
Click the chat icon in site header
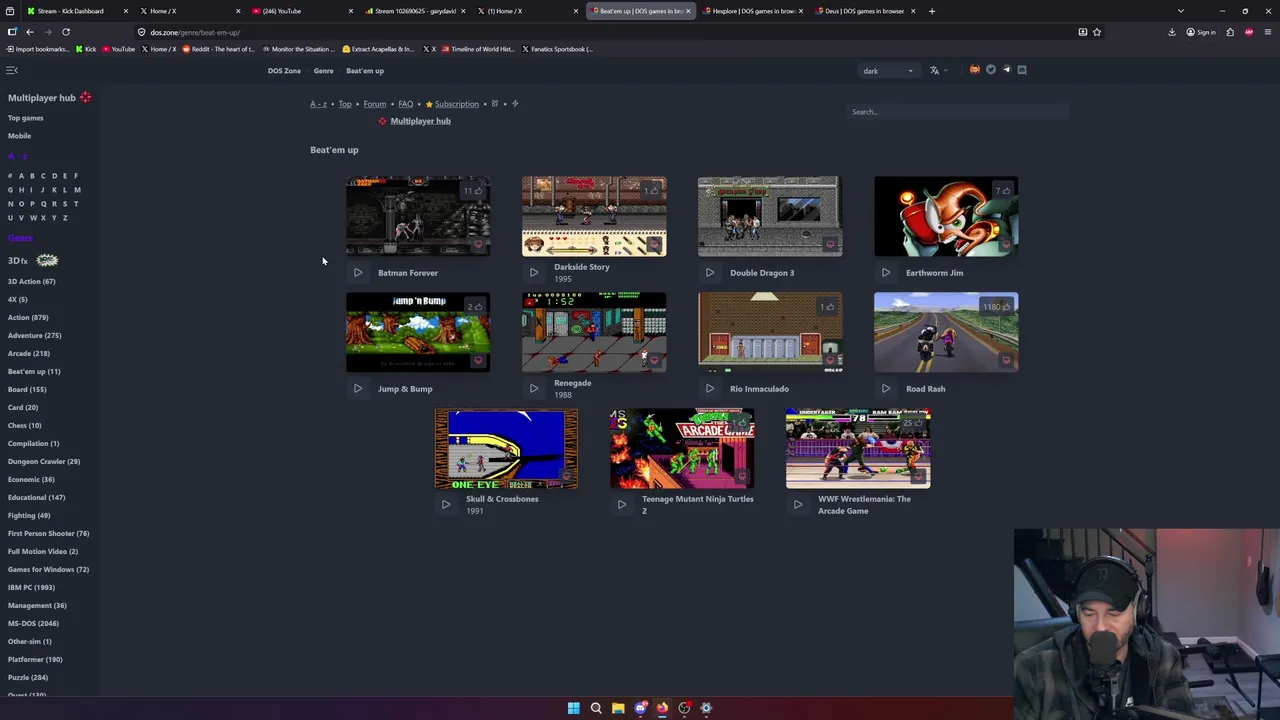pyautogui.click(x=1021, y=70)
